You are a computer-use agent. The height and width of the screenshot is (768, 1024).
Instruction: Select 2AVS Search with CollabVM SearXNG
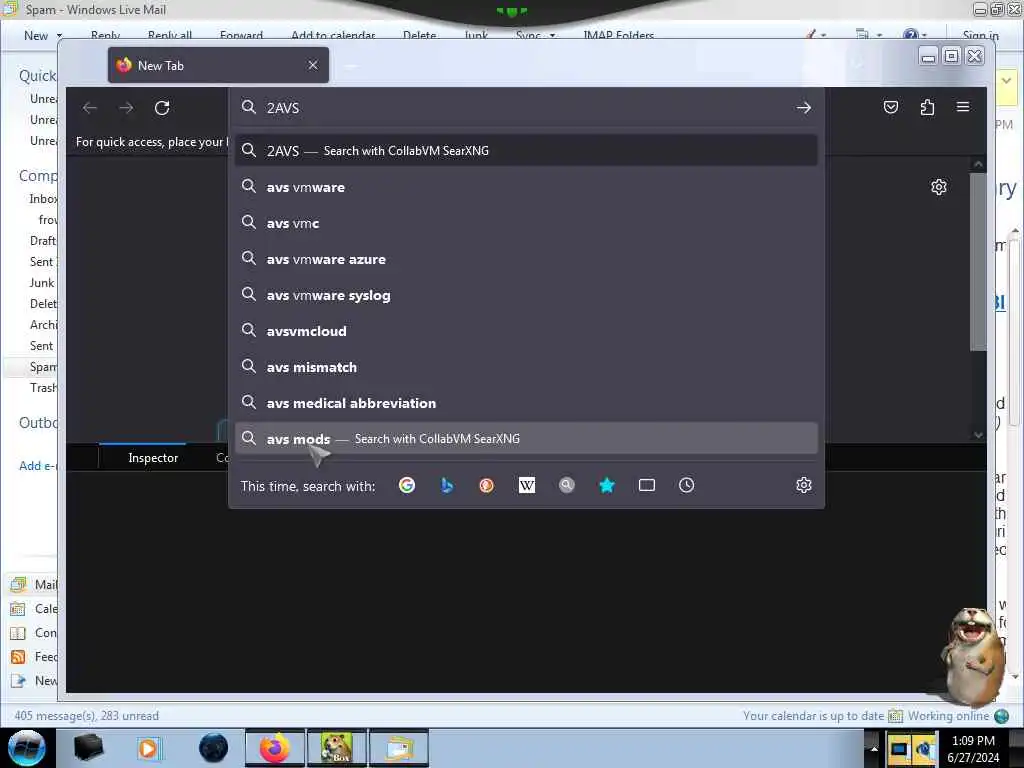pyautogui.click(x=526, y=151)
